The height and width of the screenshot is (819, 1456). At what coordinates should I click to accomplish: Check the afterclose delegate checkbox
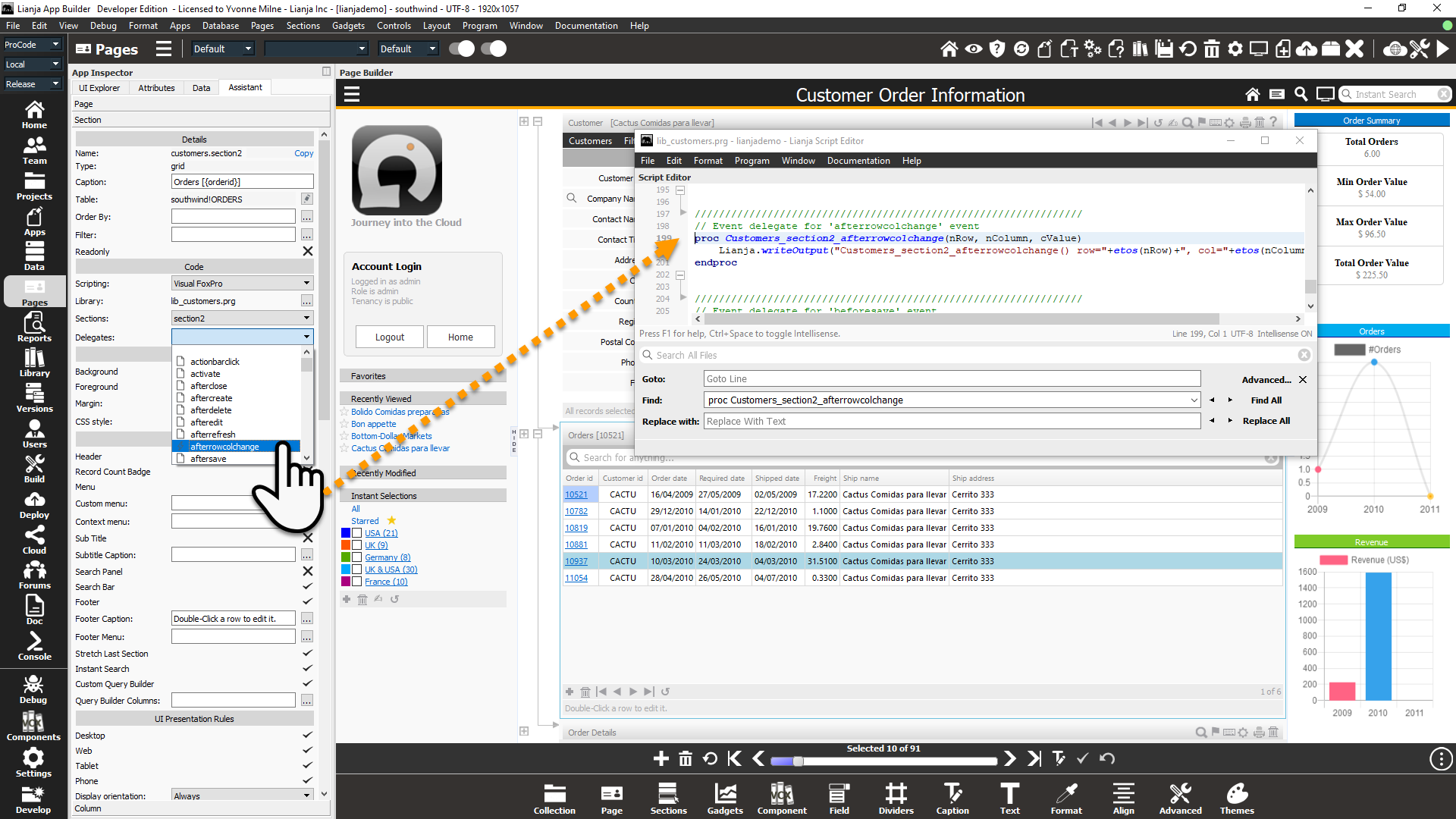(180, 386)
